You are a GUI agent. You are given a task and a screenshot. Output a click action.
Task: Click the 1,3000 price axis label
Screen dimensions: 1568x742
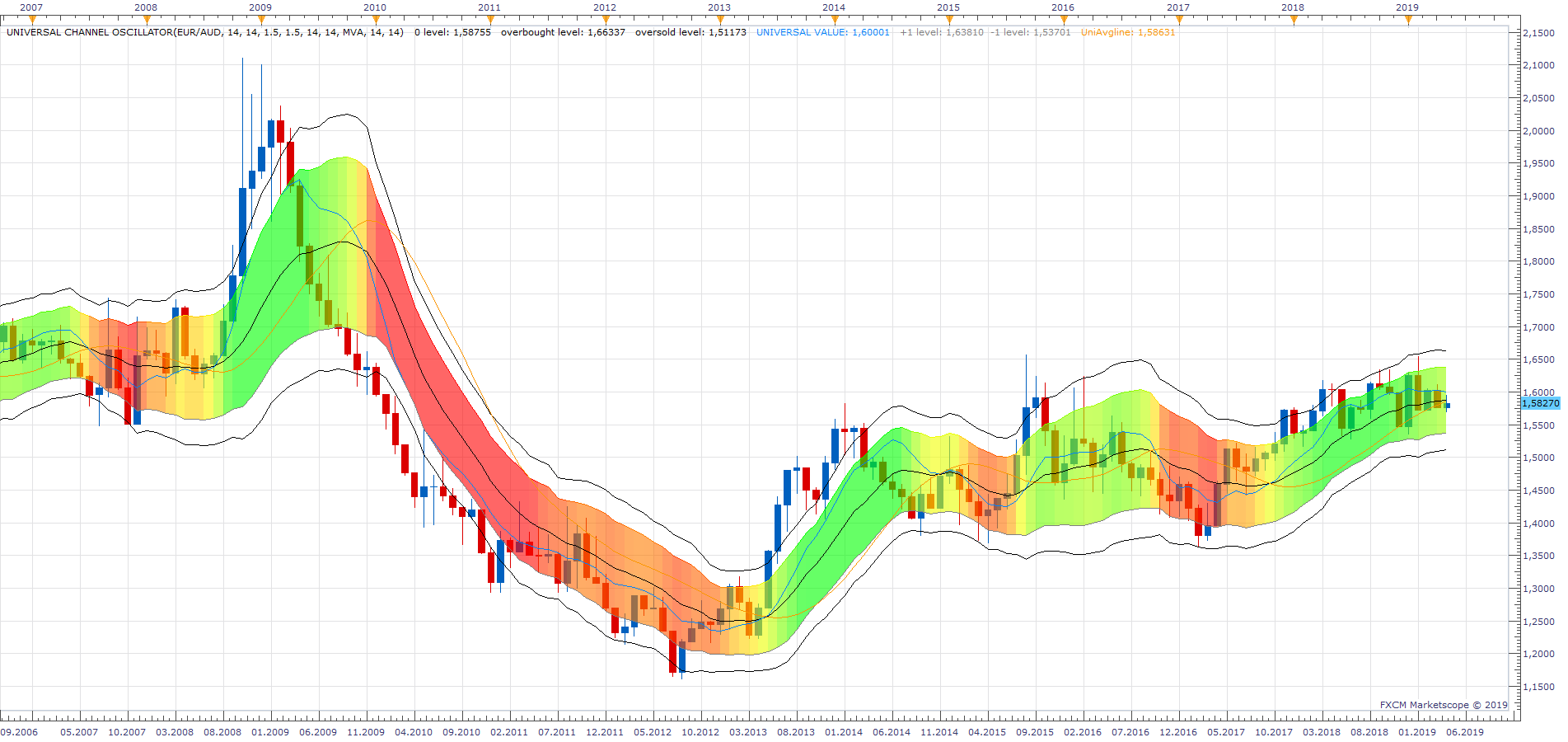click(1538, 589)
